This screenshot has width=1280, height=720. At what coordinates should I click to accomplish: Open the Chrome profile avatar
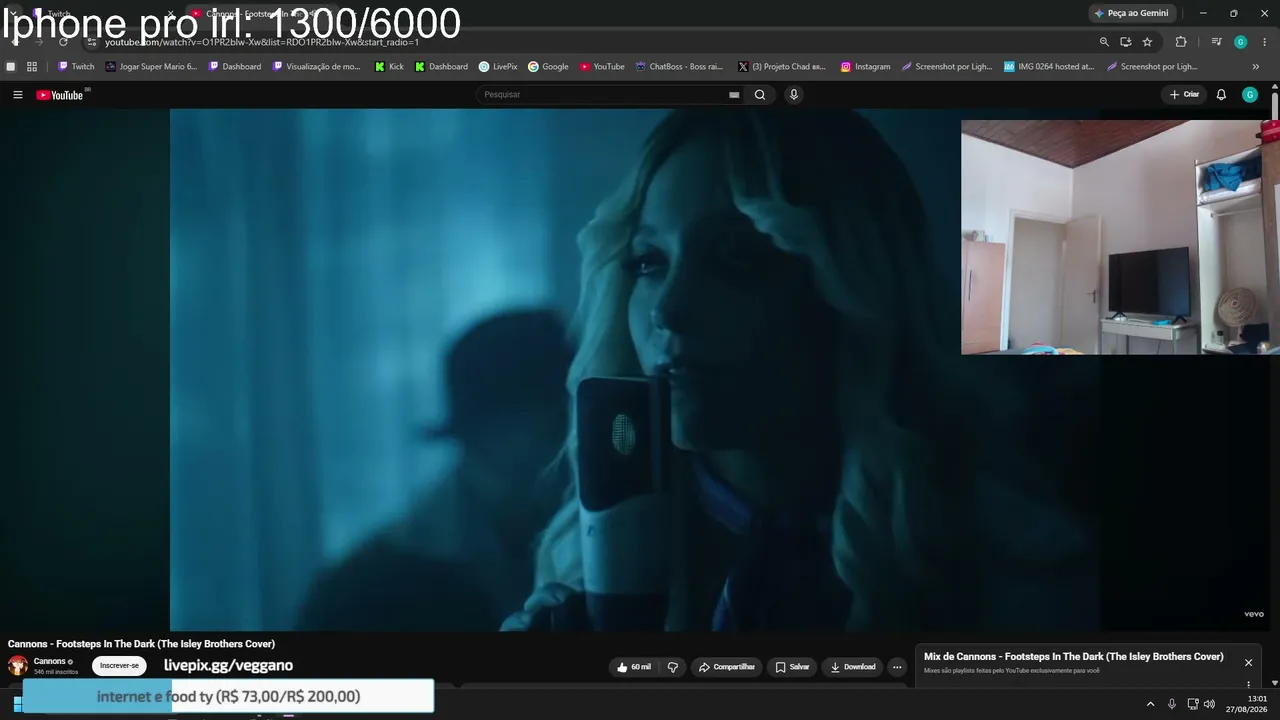tap(1241, 42)
